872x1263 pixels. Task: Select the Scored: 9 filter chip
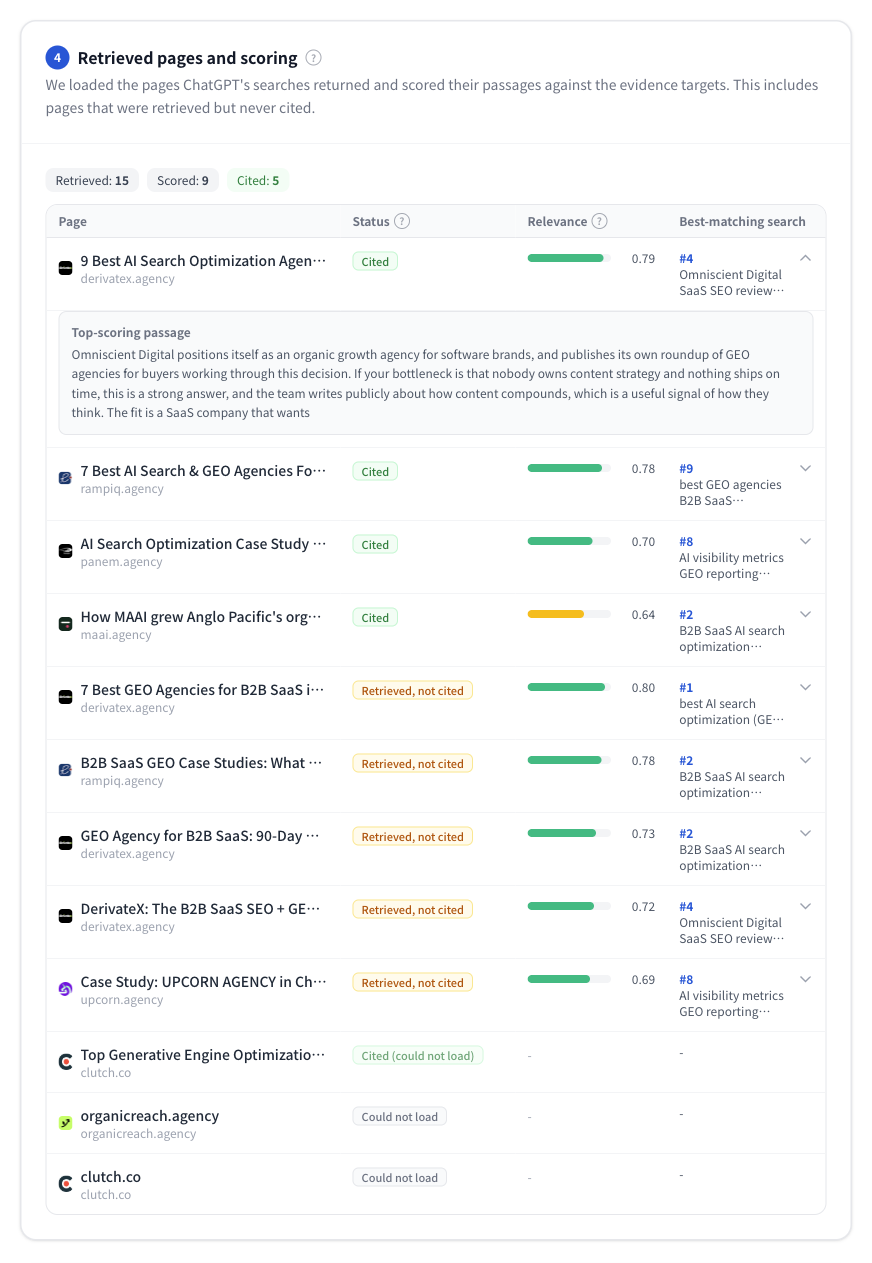(183, 180)
